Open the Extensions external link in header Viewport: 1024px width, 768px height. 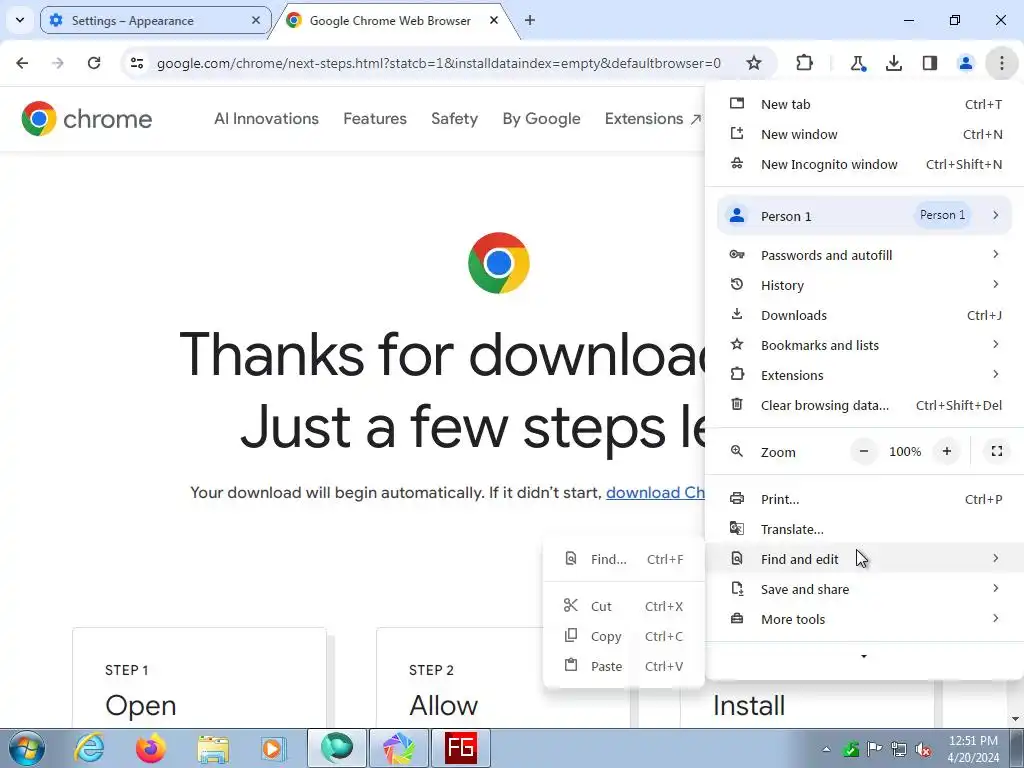tap(653, 118)
